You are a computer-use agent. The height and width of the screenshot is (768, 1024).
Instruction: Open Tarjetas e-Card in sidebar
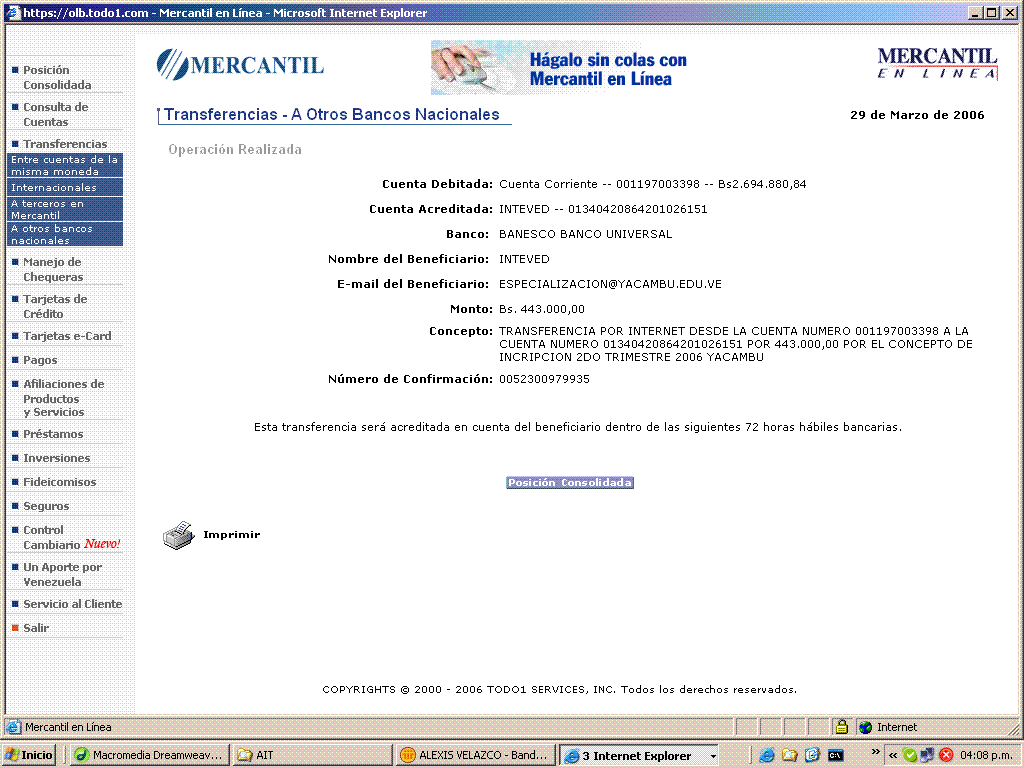(x=67, y=336)
